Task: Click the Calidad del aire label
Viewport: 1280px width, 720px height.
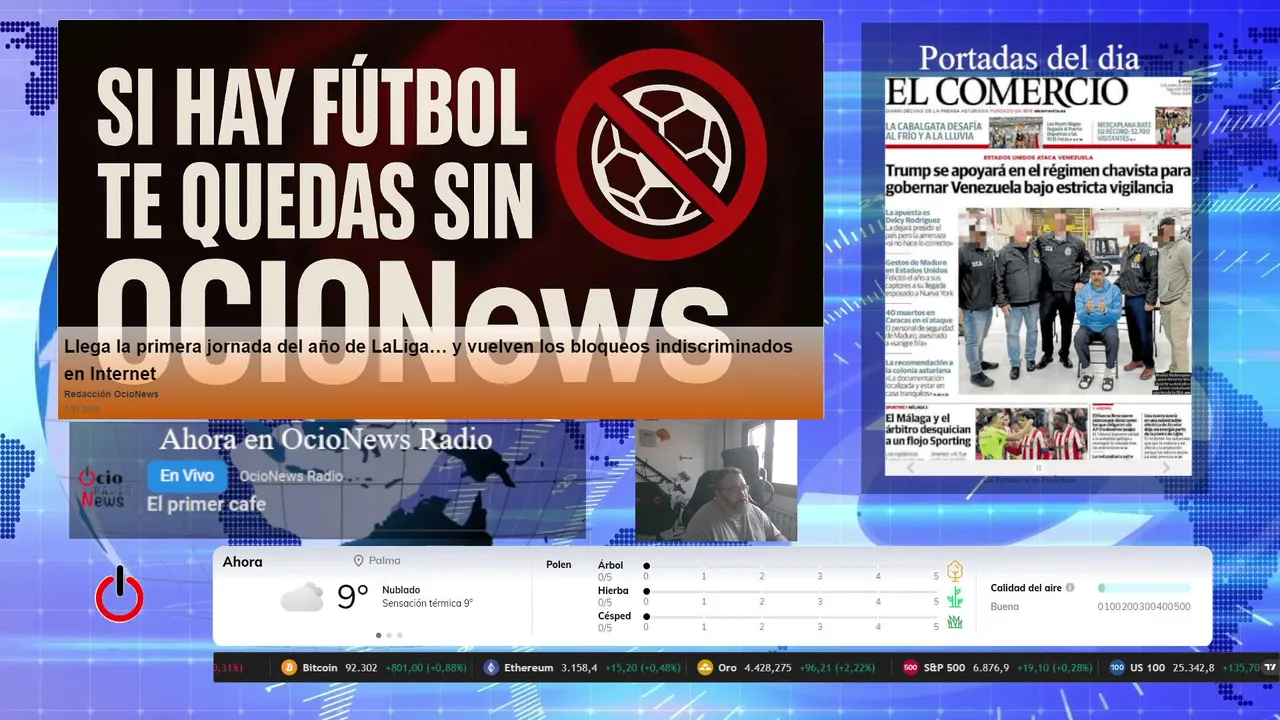Action: pyautogui.click(x=1026, y=588)
